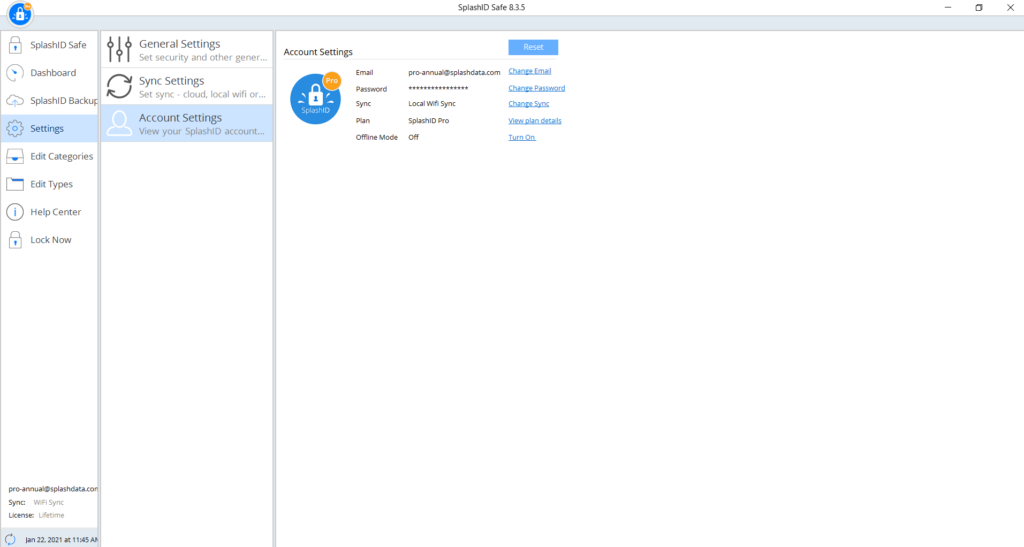The width and height of the screenshot is (1024, 547).
Task: Open Dashboard via its gauge icon
Action: click(15, 73)
